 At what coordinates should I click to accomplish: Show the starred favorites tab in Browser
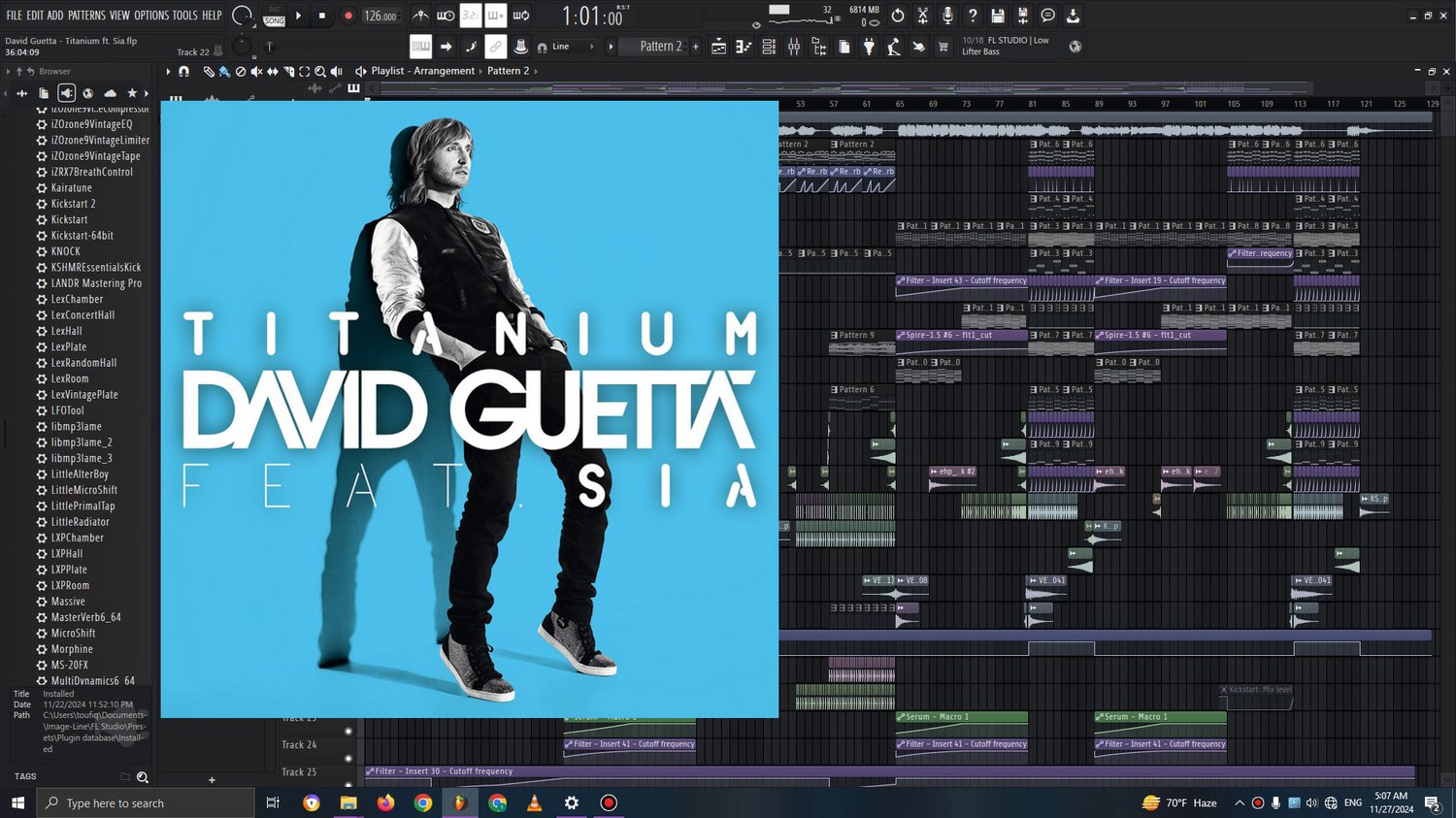coord(132,93)
